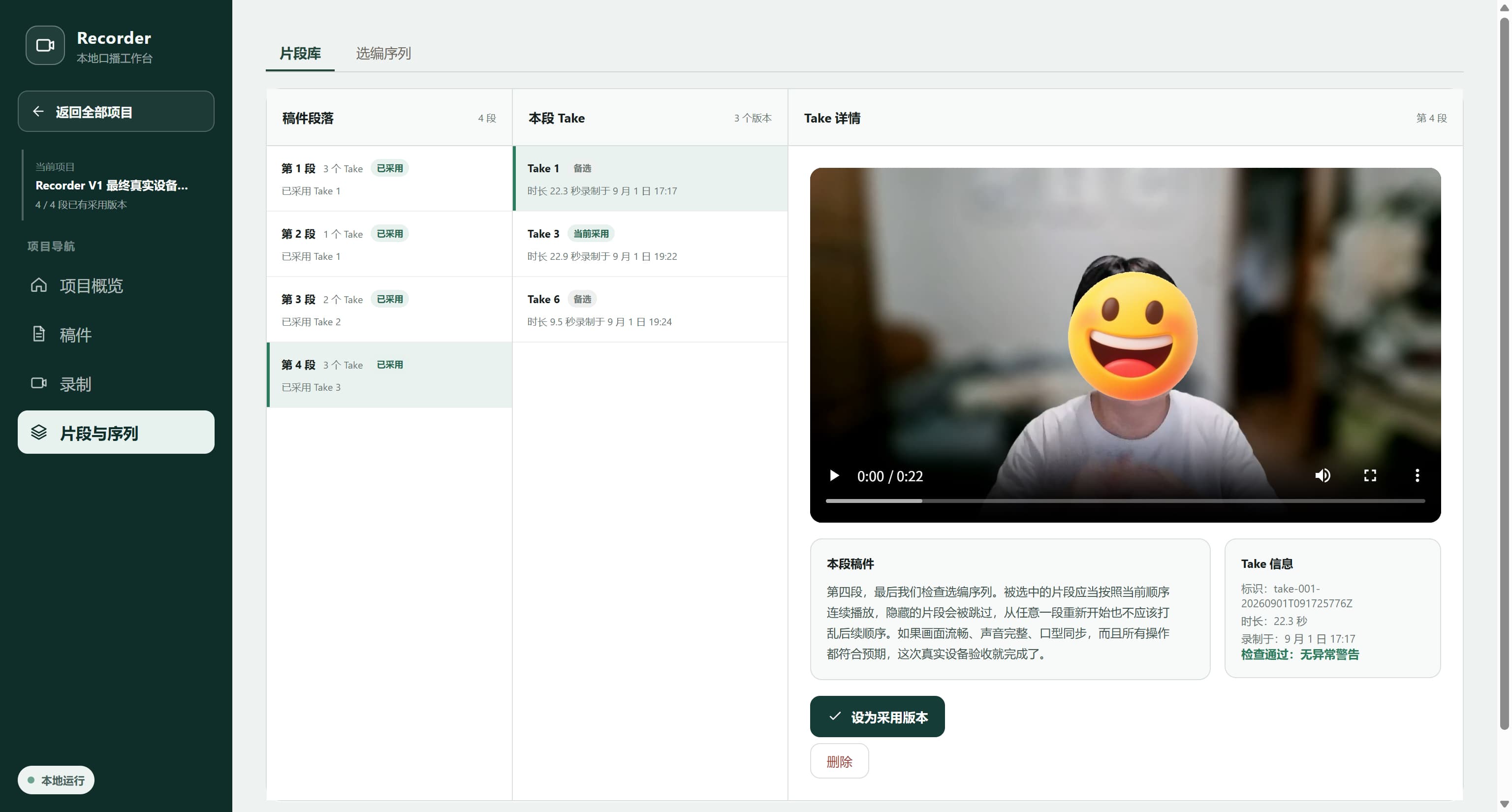Seek along the video progress bar

[1125, 501]
